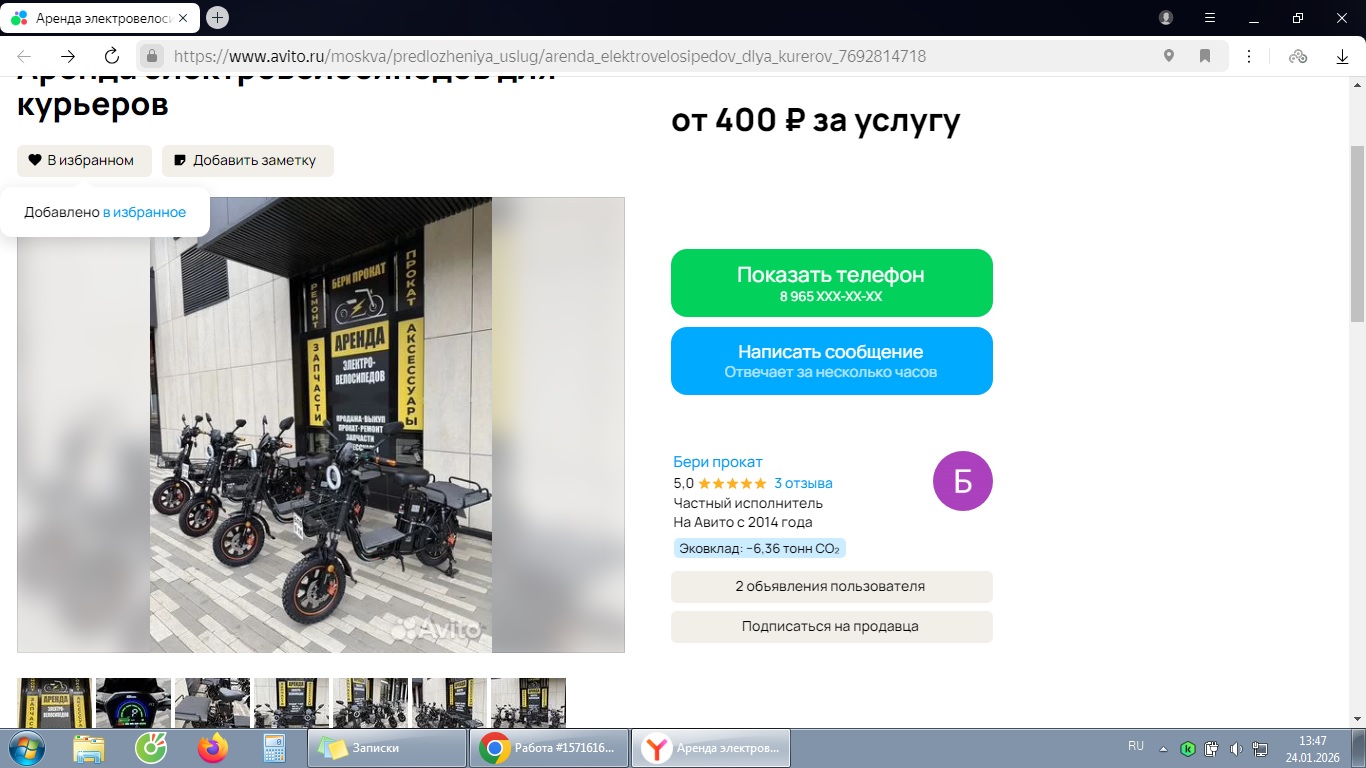
Task: Click the masked incognito icon in browser toolbar
Action: (x=1298, y=56)
